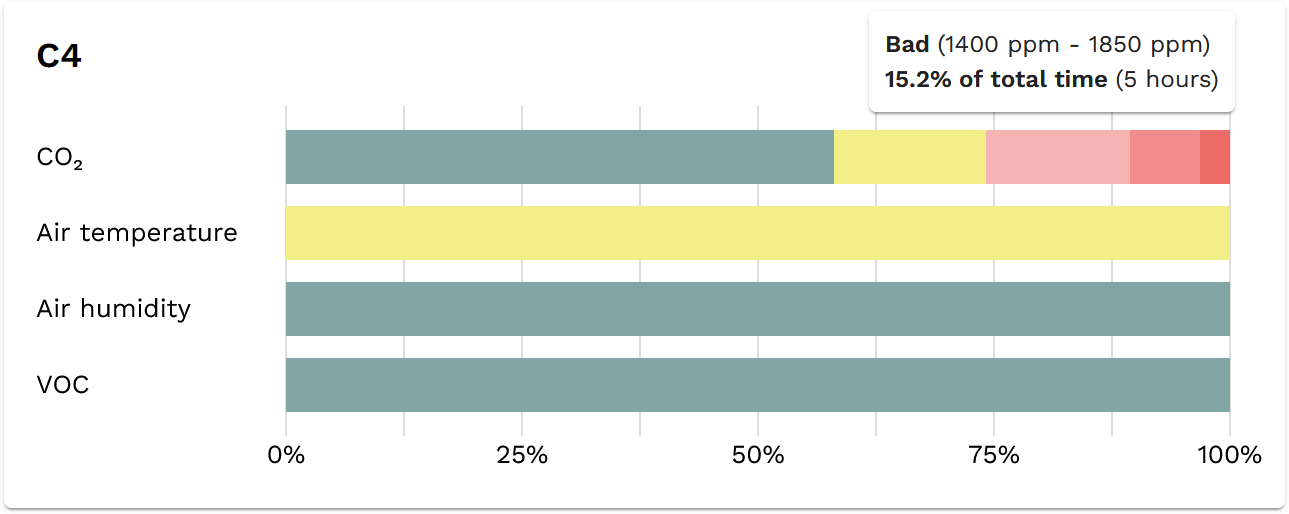Select the 25% axis tick label
Screen dimensions: 1289x514
[x=522, y=456]
